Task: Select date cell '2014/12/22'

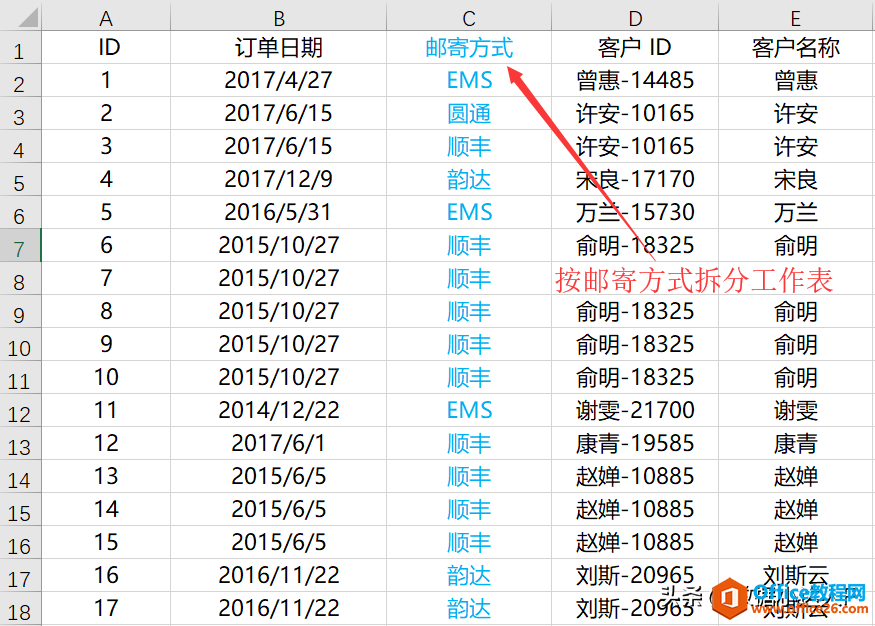Action: (x=278, y=410)
